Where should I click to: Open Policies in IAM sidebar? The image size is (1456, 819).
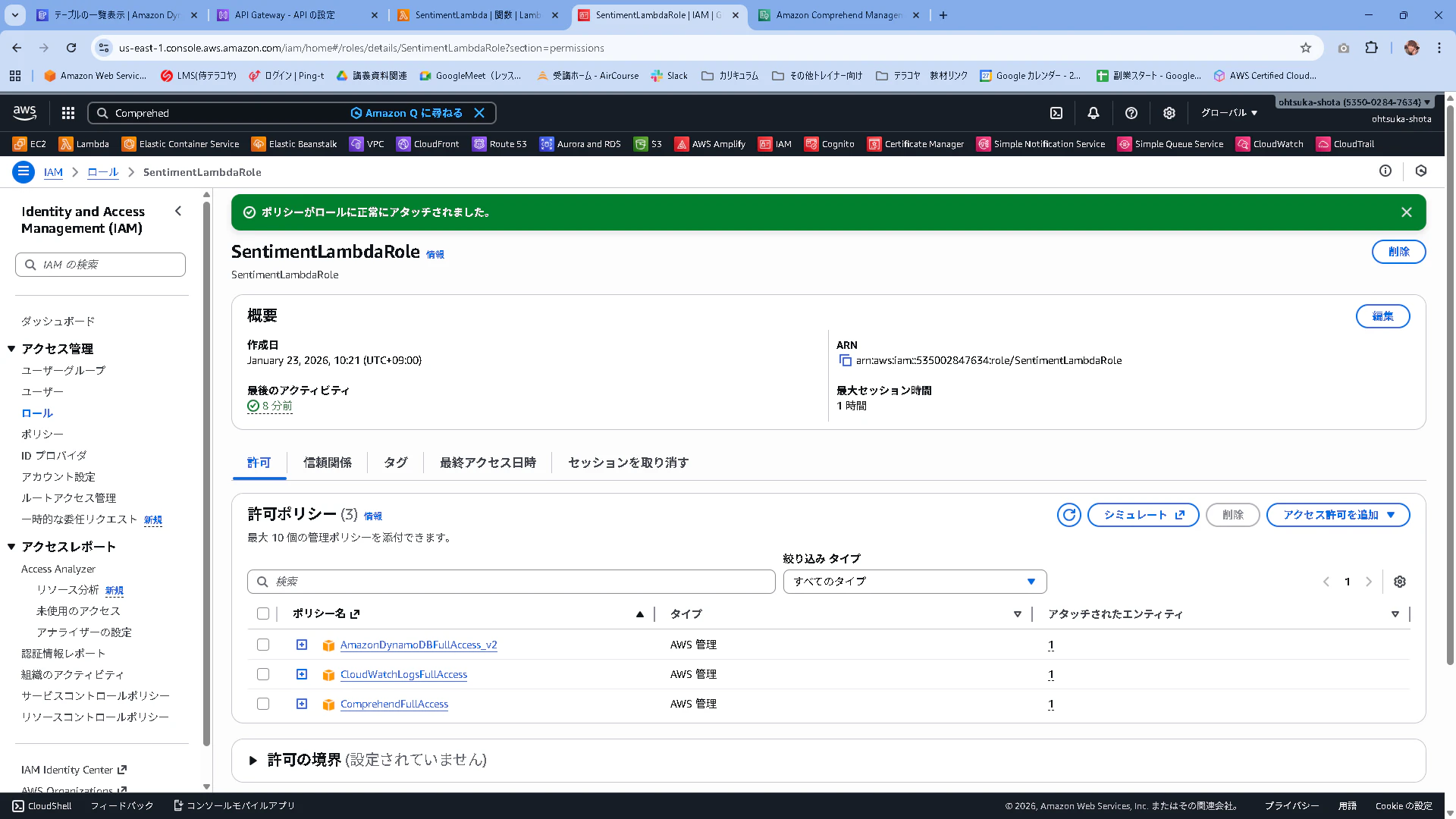click(42, 435)
